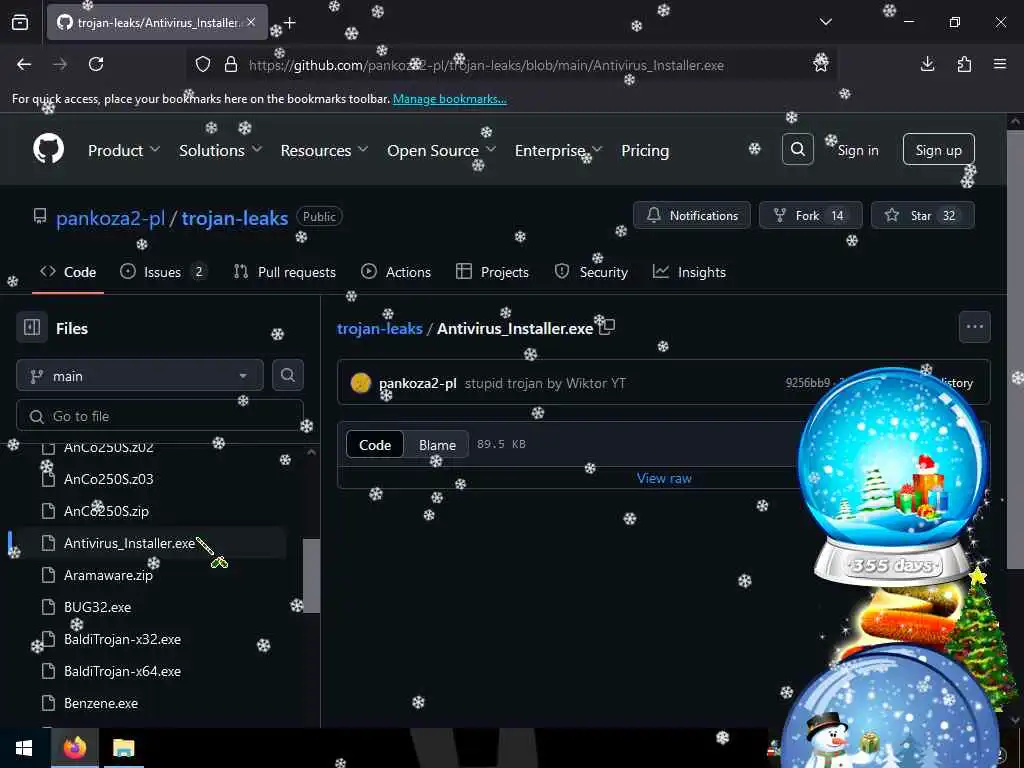Open the Windows Start button
This screenshot has height=768, width=1024.
24,748
